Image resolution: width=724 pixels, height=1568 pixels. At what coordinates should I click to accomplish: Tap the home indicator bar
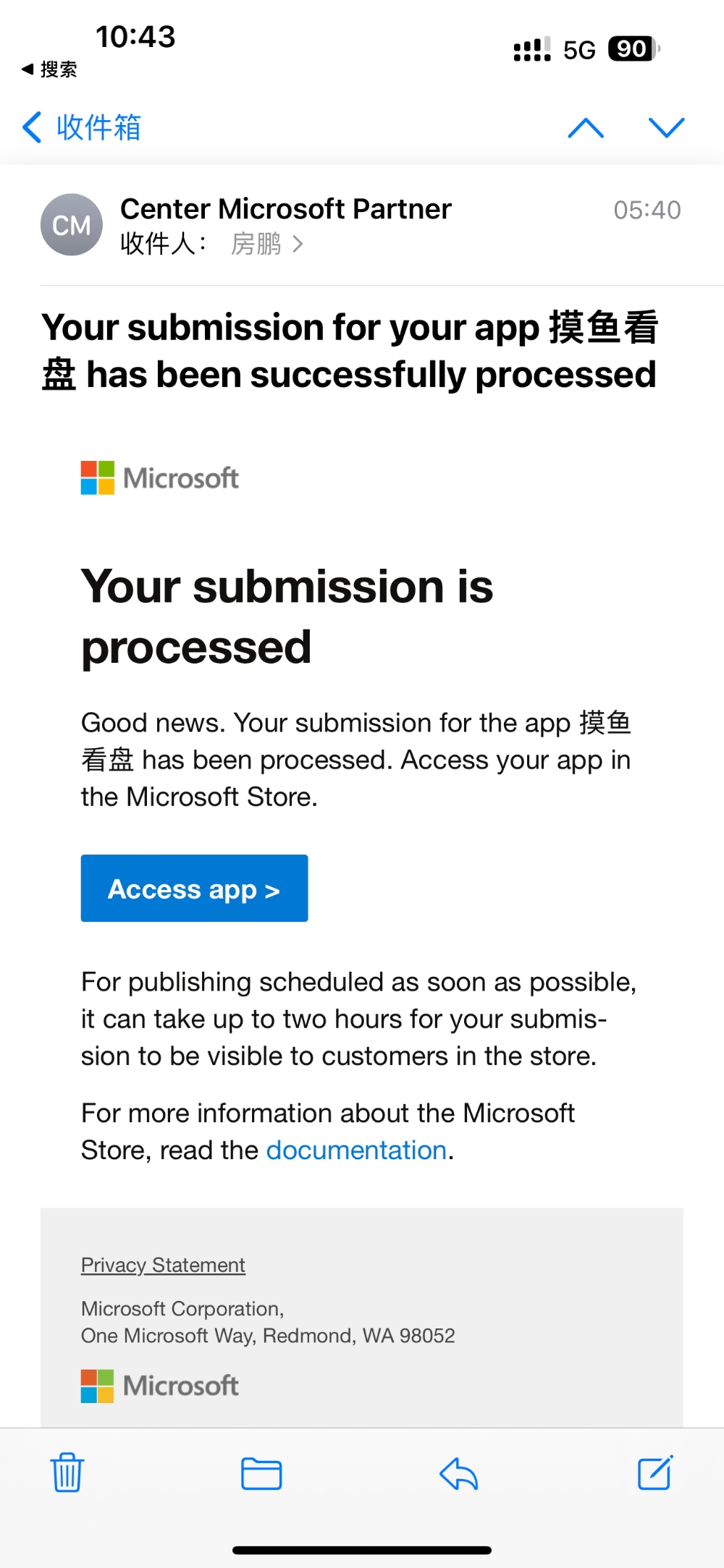(362, 1550)
